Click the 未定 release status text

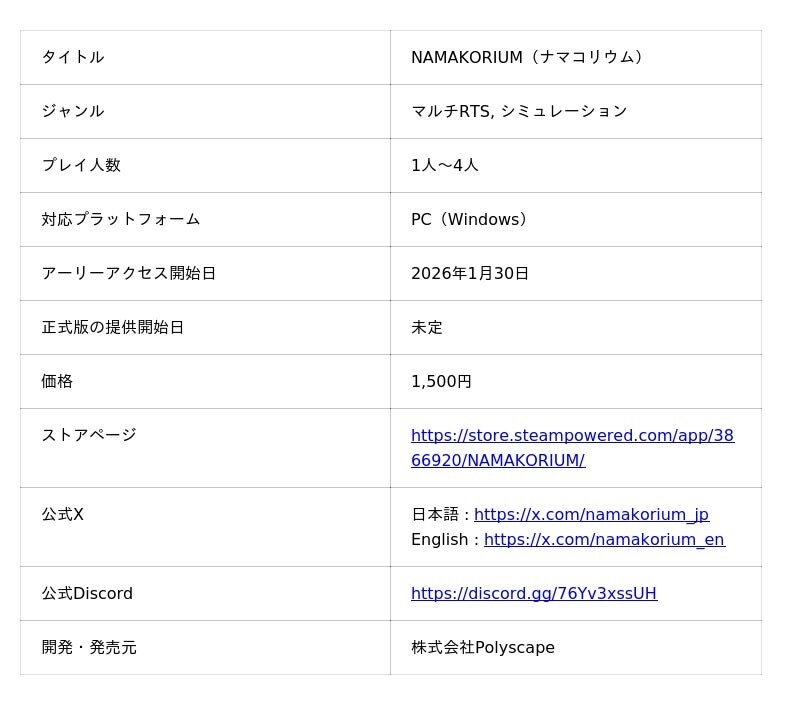click(427, 328)
